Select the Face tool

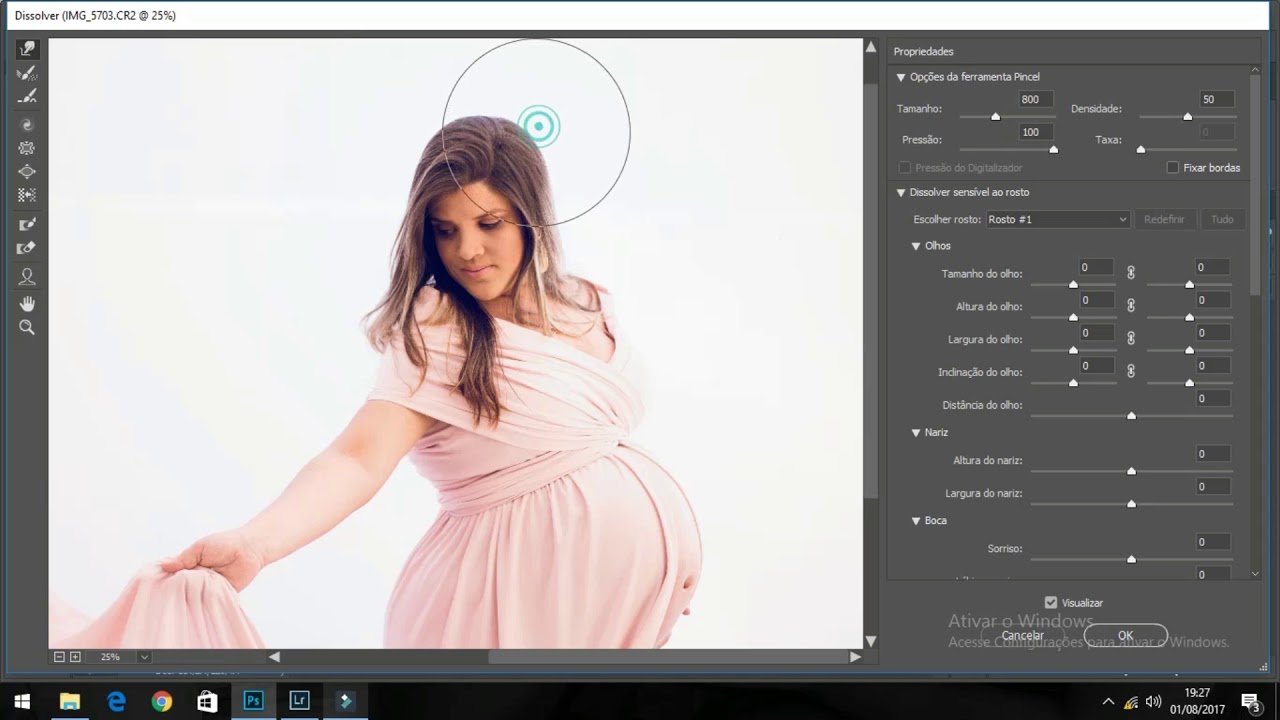click(27, 277)
